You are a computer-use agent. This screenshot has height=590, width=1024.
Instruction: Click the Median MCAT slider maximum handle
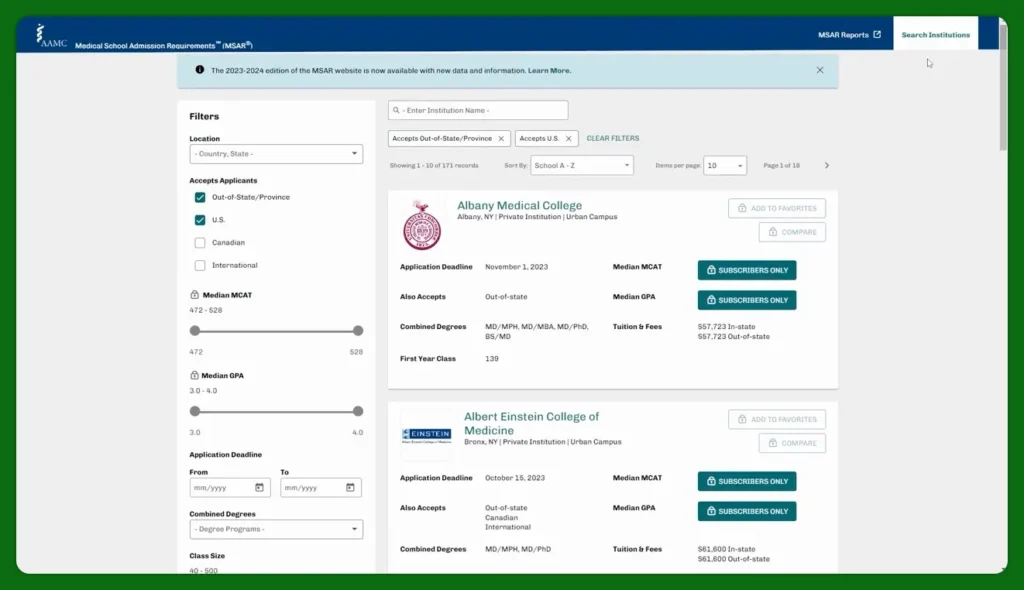pos(357,331)
